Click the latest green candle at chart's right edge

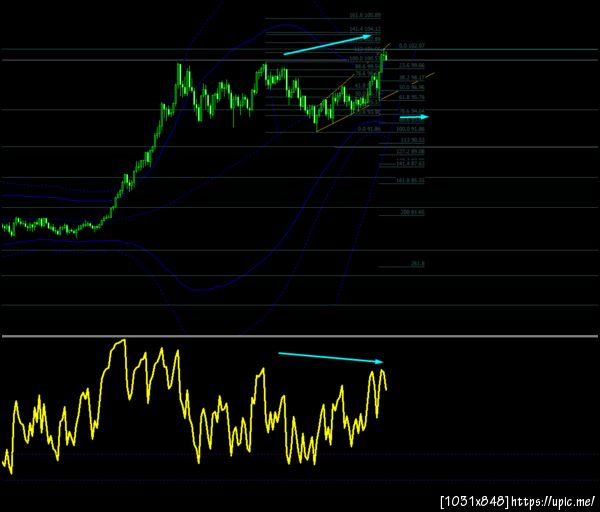click(x=386, y=55)
